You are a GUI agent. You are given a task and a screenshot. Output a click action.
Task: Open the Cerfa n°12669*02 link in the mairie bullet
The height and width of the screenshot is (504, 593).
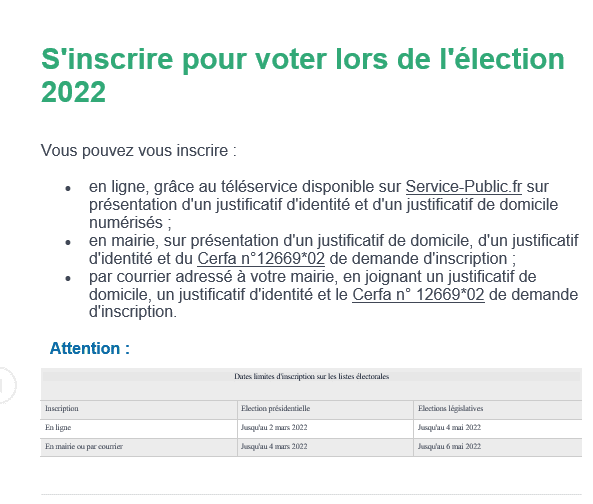pyautogui.click(x=261, y=259)
